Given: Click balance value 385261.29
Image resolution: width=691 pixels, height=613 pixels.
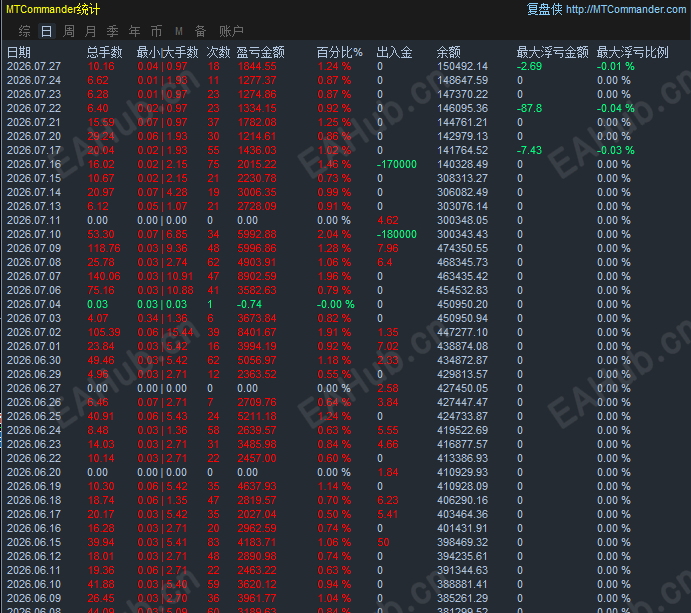Looking at the screenshot, I should point(462,598).
